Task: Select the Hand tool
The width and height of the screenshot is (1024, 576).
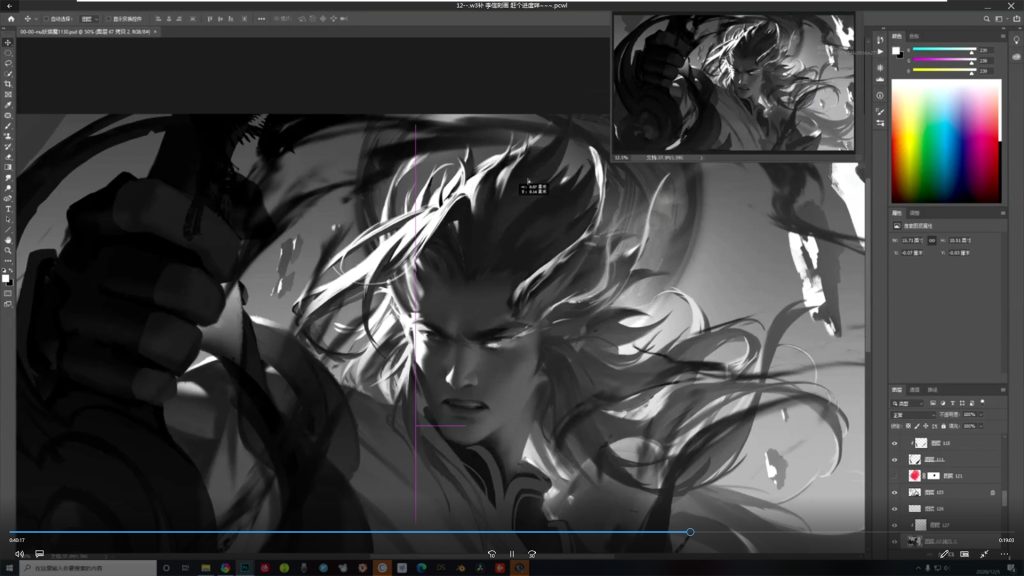Action: coord(8,240)
